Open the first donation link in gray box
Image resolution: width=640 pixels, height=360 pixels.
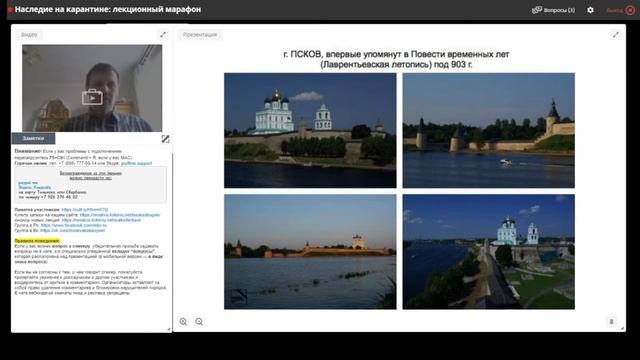[x=28, y=183]
